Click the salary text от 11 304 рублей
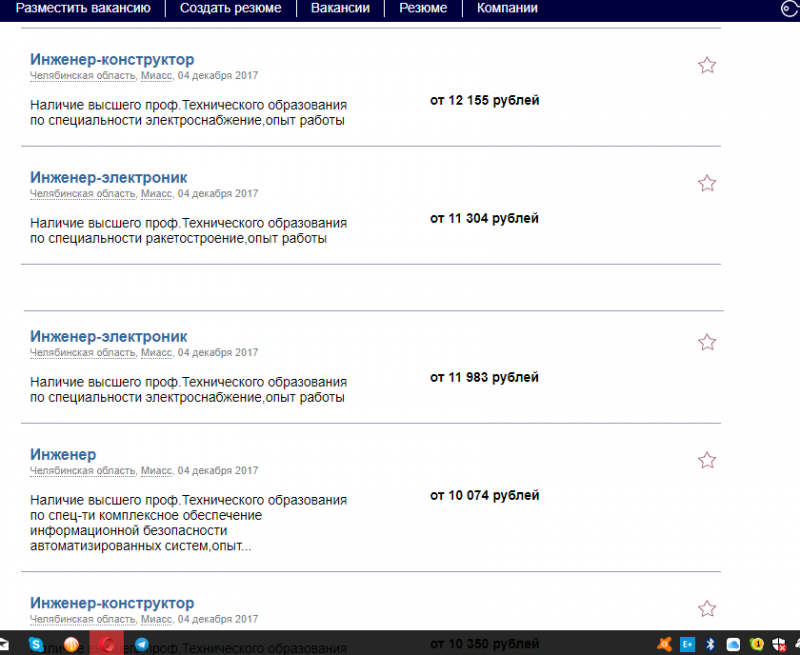Viewport: 800px width, 655px height. pos(484,218)
